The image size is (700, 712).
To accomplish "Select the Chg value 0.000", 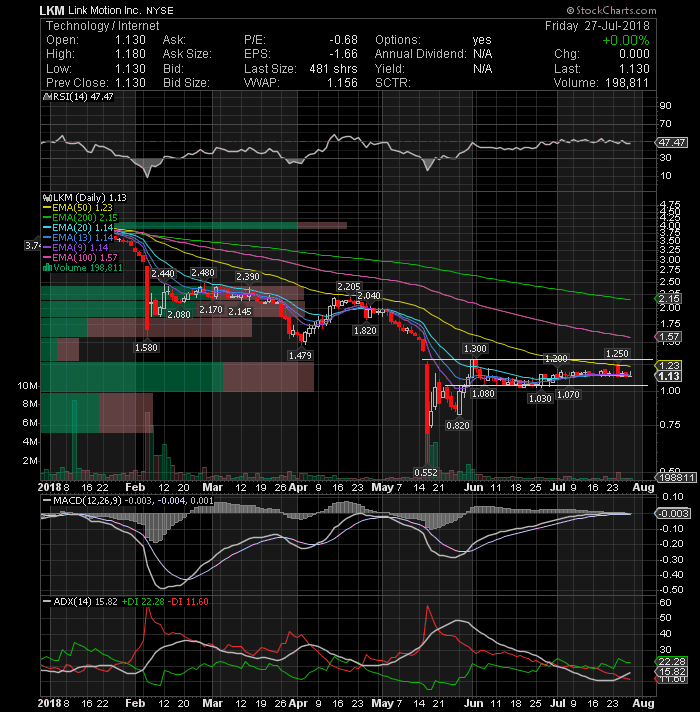I will click(634, 54).
